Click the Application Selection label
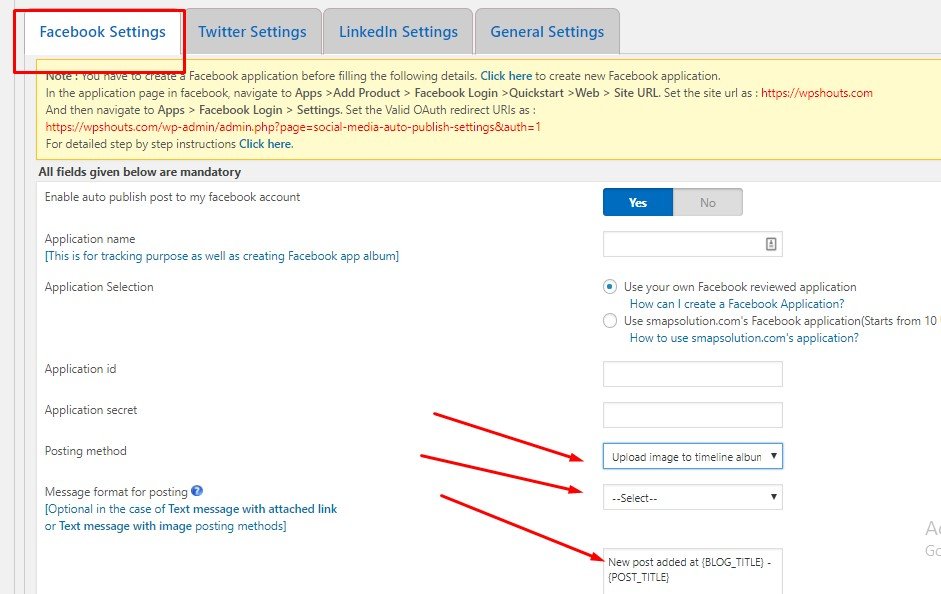 click(99, 287)
